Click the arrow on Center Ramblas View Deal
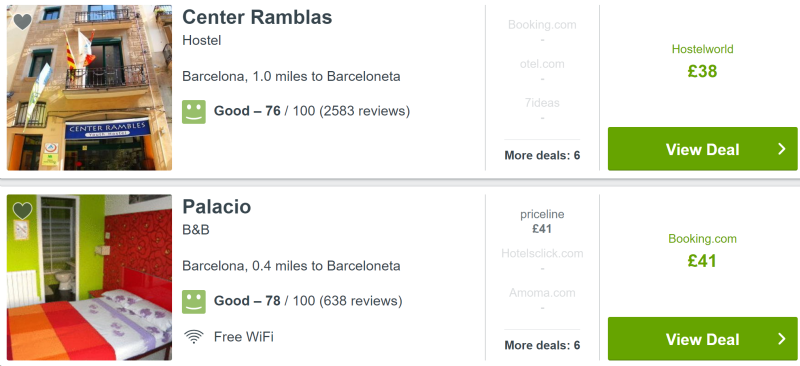This screenshot has width=800, height=366. coord(781,149)
